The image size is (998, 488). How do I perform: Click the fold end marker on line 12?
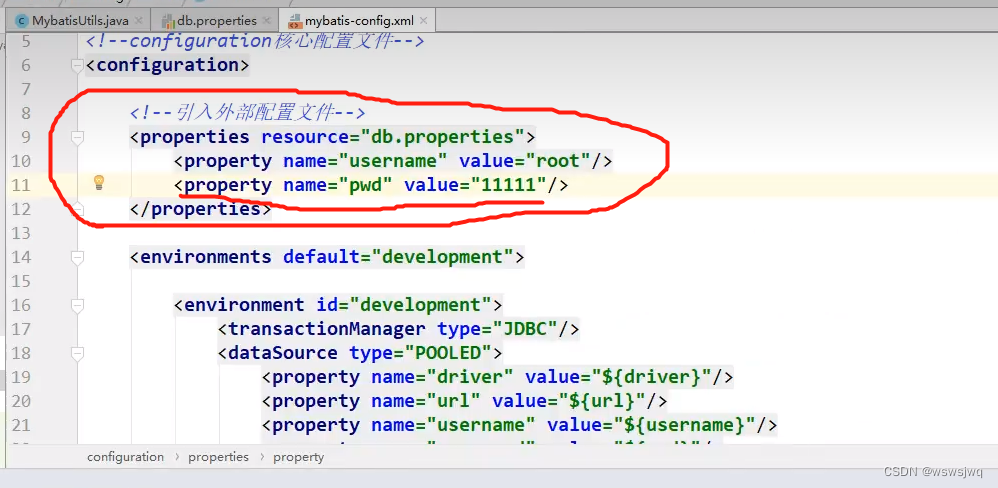(77, 208)
